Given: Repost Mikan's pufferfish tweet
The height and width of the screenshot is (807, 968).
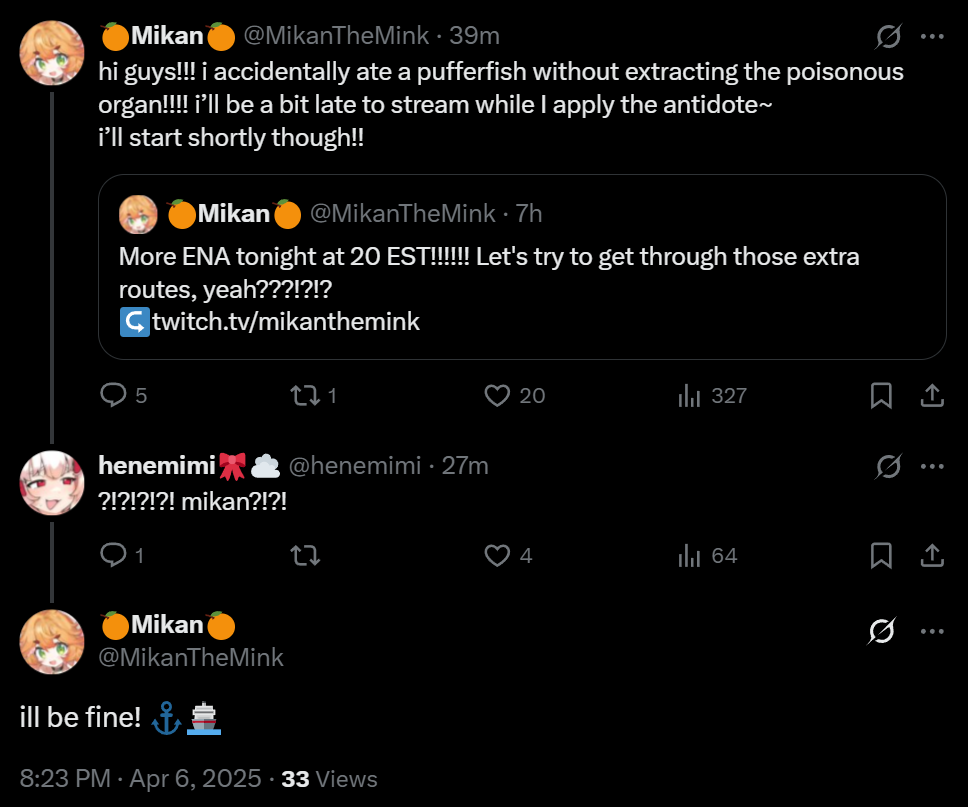Looking at the screenshot, I should (301, 396).
